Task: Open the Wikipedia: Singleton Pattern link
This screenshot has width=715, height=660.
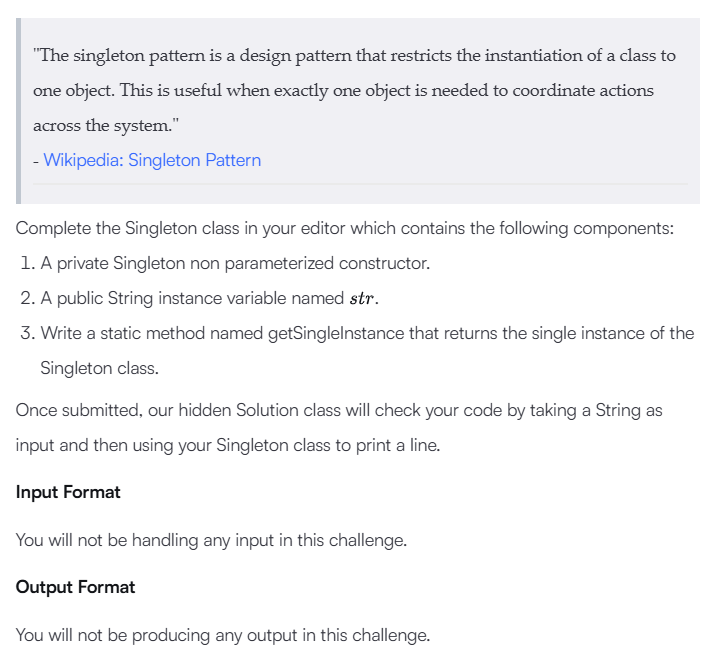Action: (152, 160)
